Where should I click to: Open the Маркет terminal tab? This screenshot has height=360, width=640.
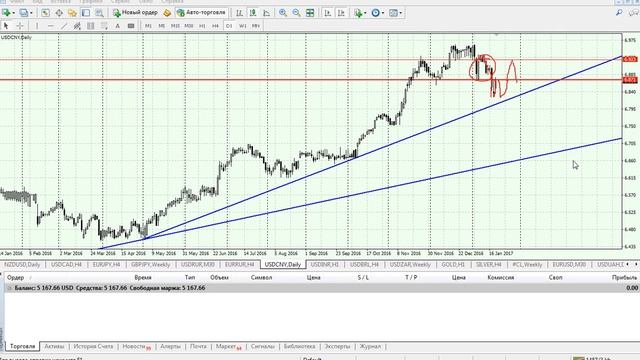point(228,347)
